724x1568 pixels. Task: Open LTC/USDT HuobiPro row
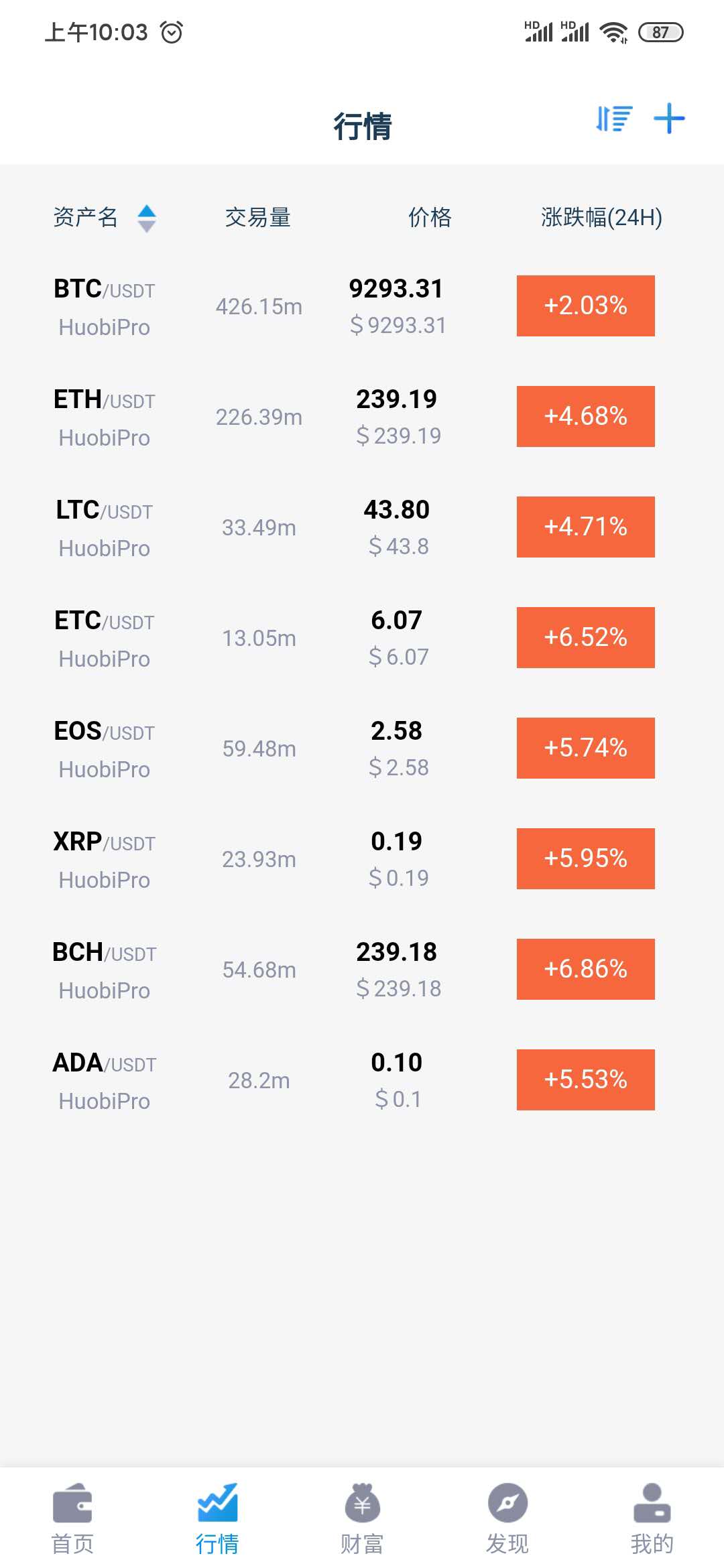(x=362, y=527)
